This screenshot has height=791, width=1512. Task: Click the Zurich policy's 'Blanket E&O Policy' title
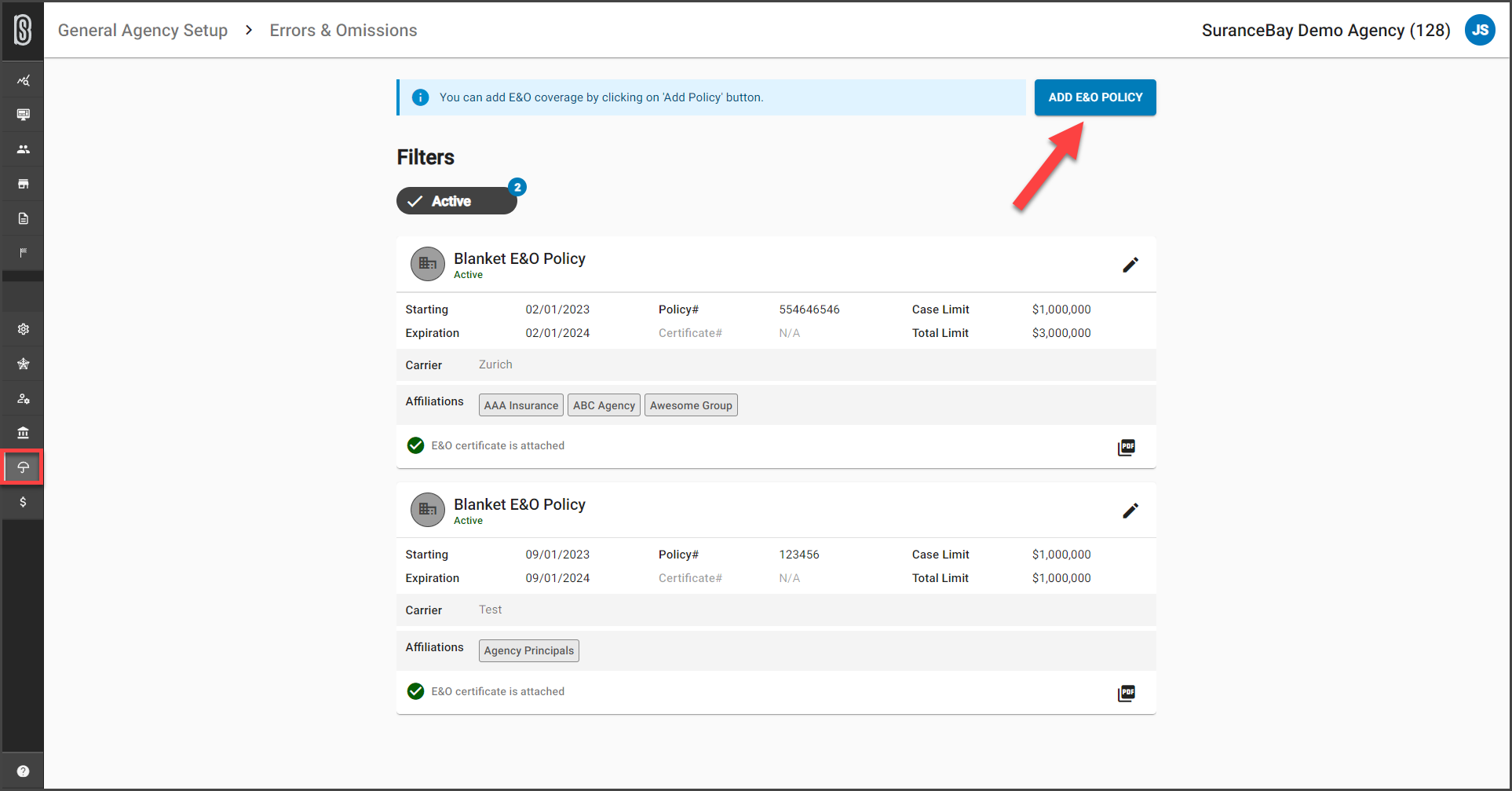coord(520,258)
